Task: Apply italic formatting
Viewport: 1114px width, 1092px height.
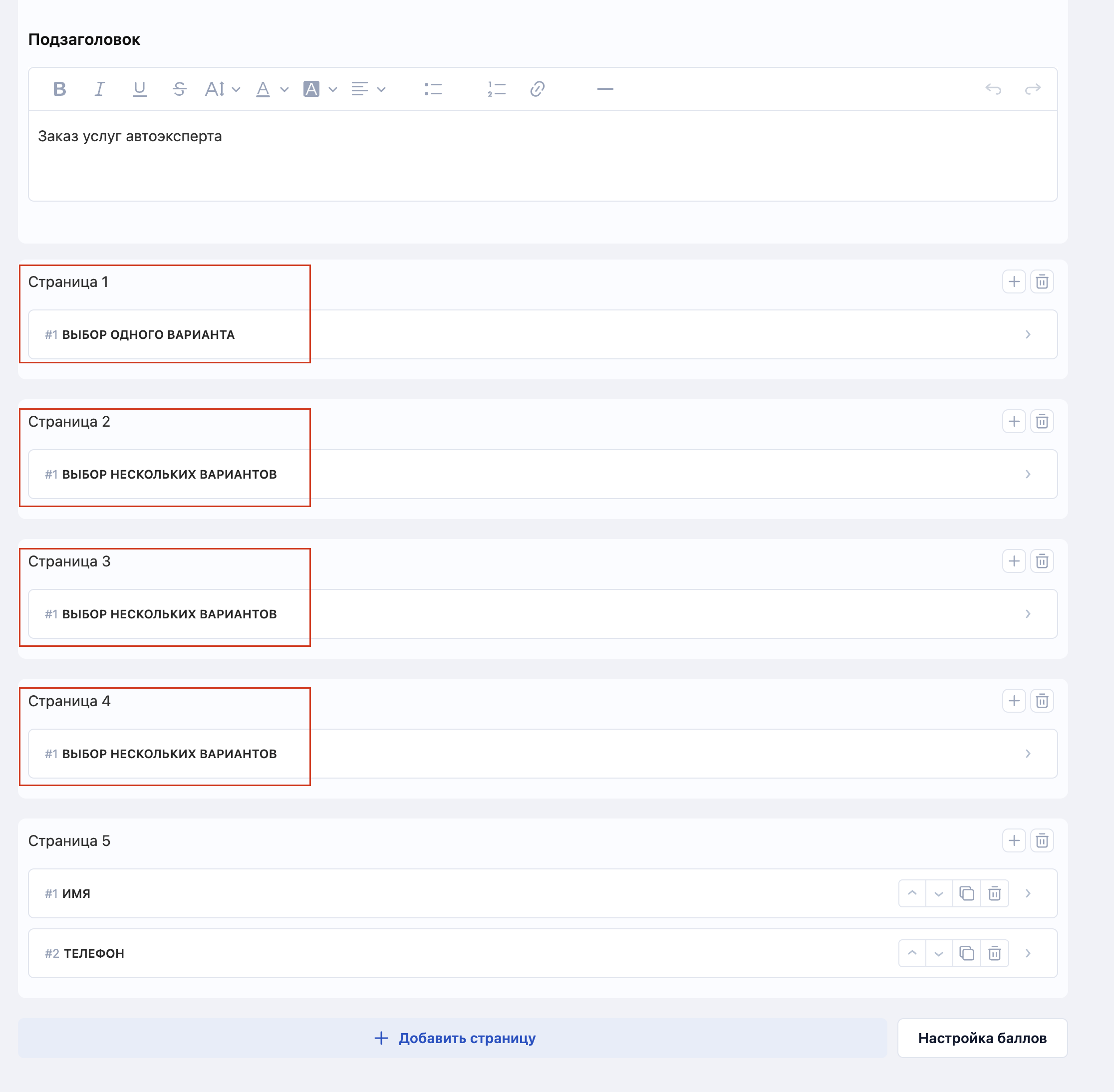Action: pos(99,89)
